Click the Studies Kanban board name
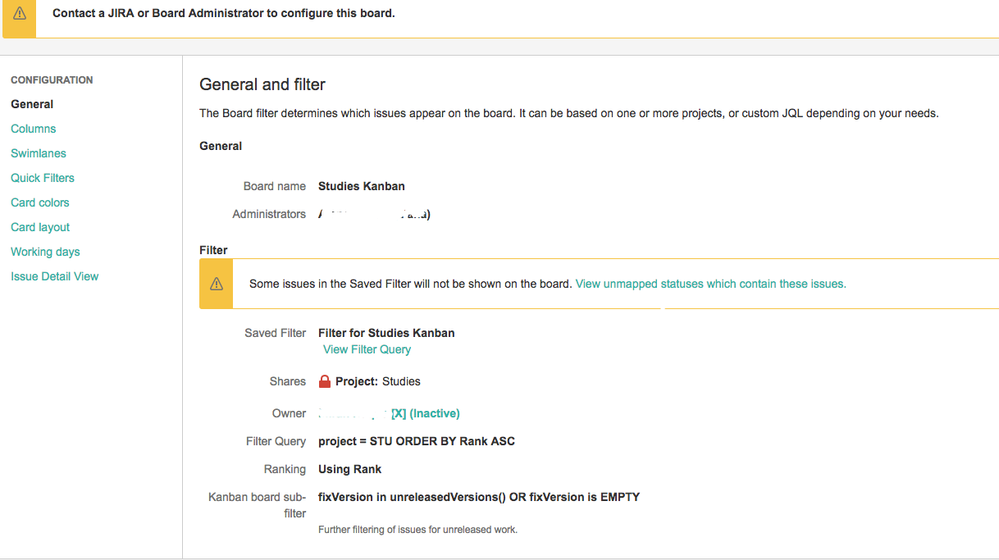Image resolution: width=999 pixels, height=560 pixels. (361, 186)
